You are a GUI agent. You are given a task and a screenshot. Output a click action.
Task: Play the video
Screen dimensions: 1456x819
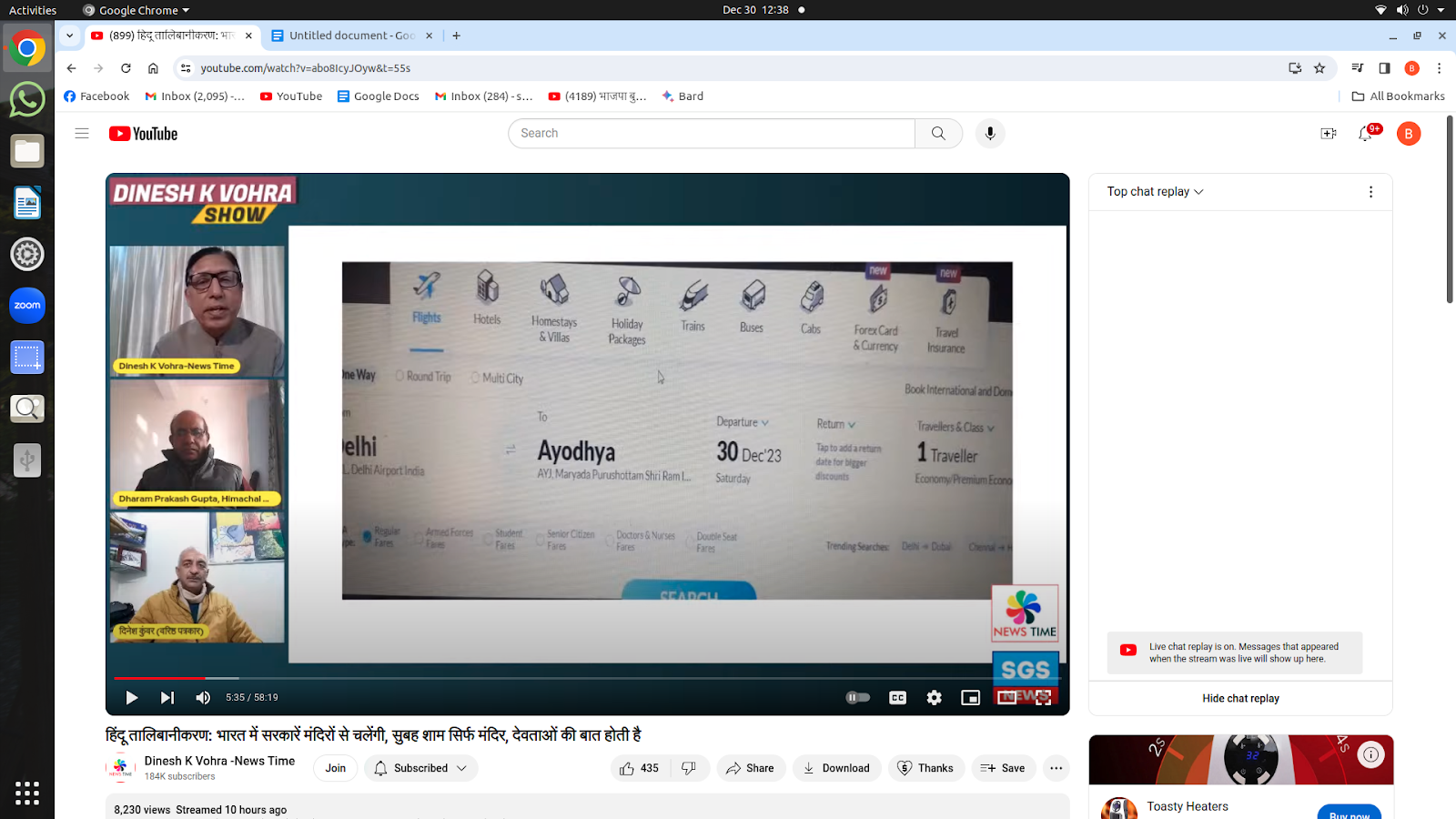[x=132, y=698]
